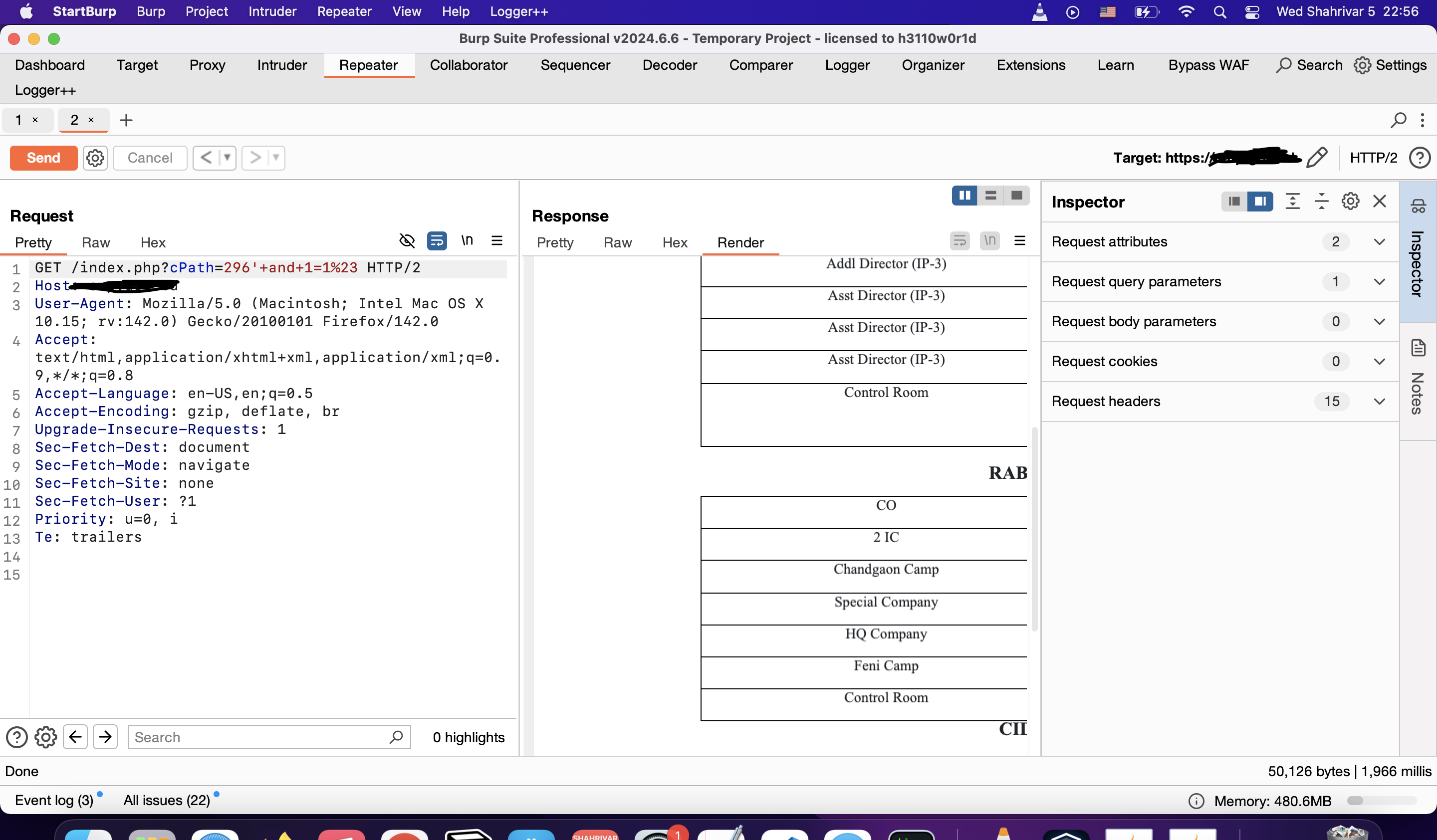
Task: Click the request Search input field
Action: (x=259, y=737)
